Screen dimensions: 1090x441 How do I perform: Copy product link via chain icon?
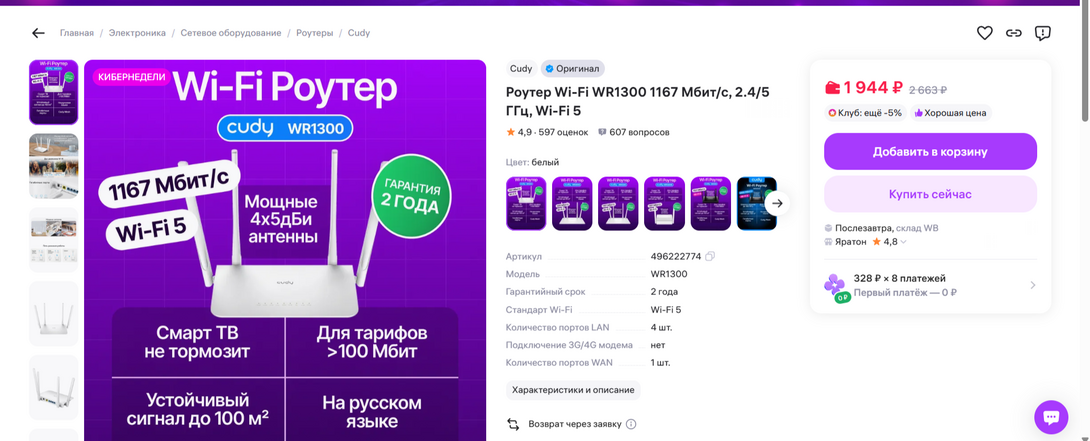click(x=1014, y=33)
